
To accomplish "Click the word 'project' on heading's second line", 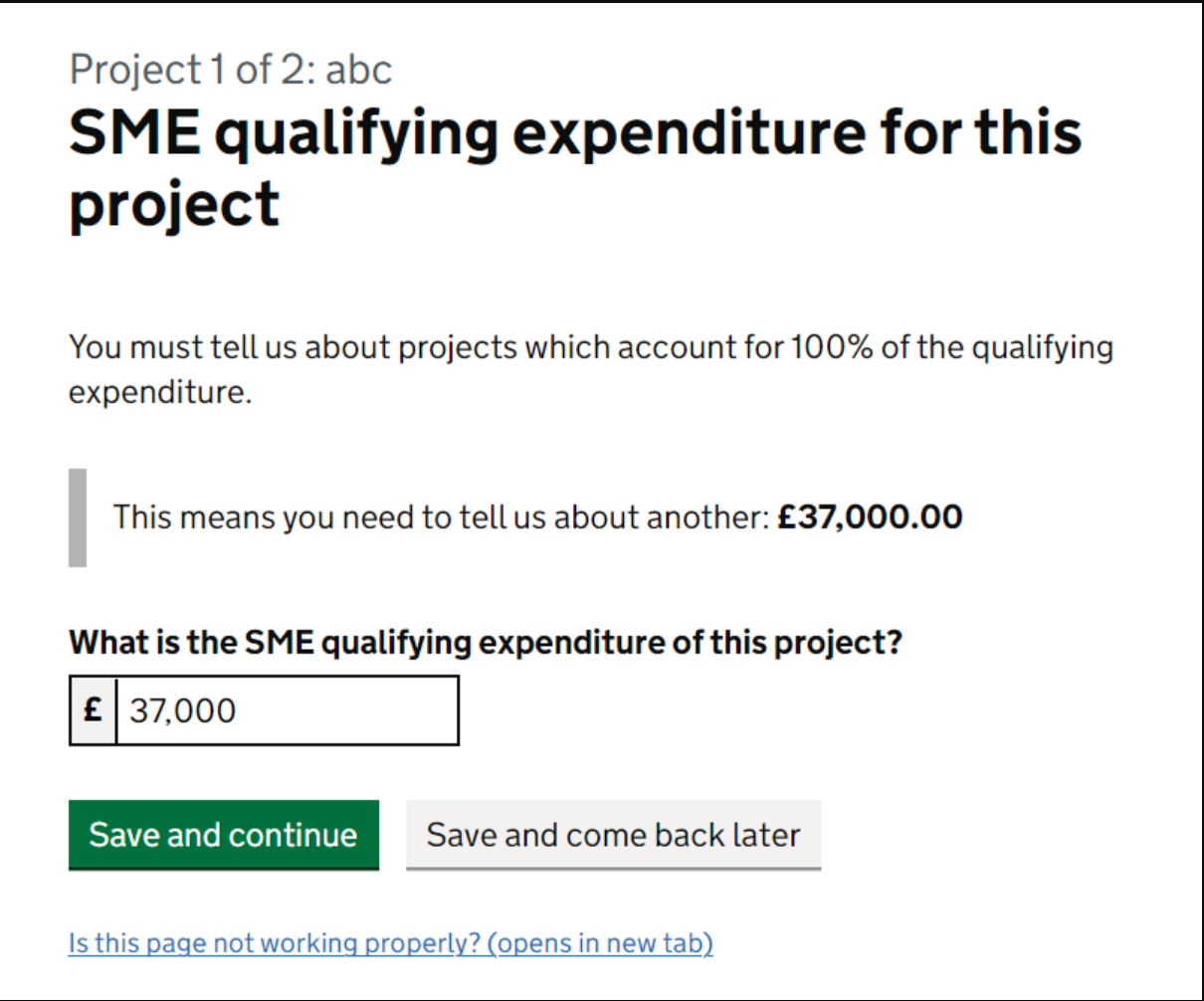I will pos(174,205).
